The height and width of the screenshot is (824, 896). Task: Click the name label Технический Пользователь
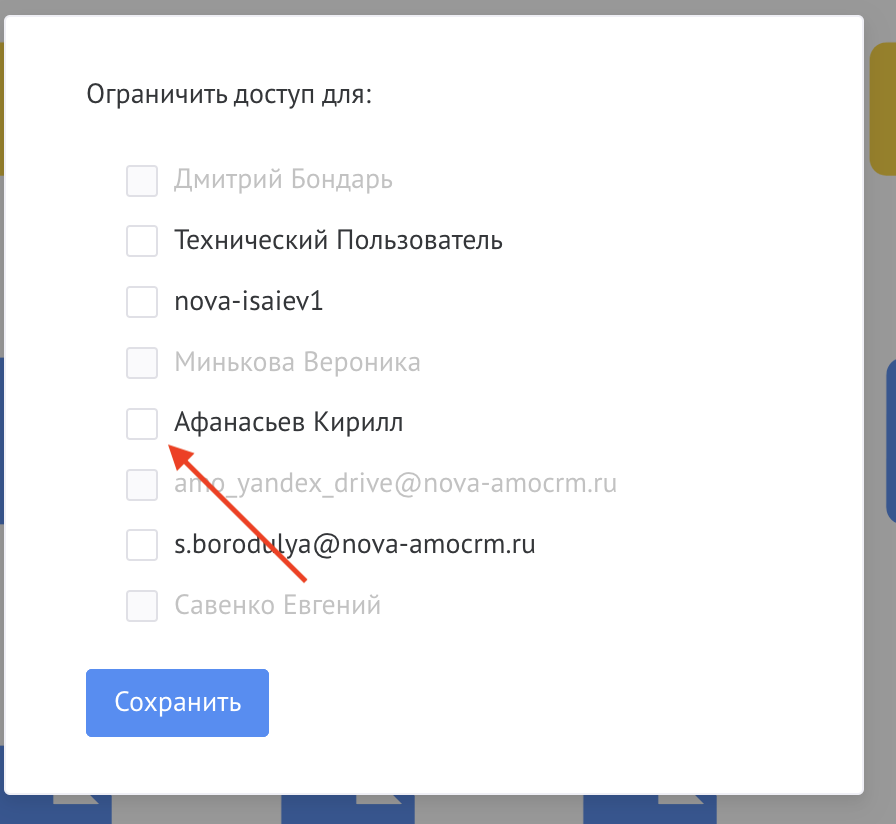(338, 241)
